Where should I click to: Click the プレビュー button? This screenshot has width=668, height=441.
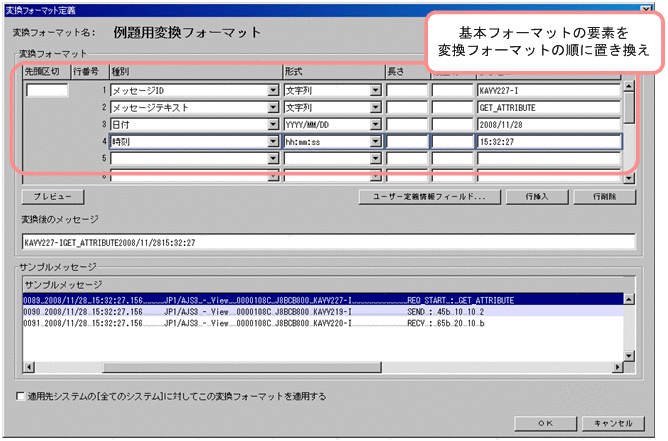pos(50,196)
